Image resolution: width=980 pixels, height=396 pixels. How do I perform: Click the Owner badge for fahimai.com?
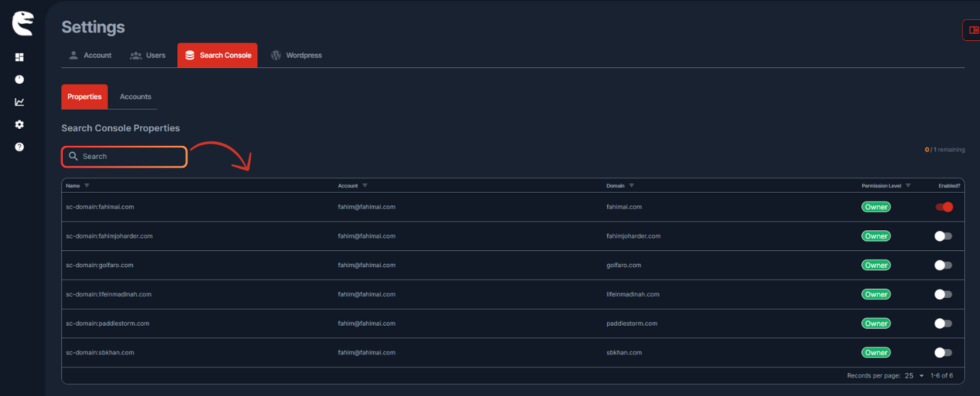[x=876, y=207]
